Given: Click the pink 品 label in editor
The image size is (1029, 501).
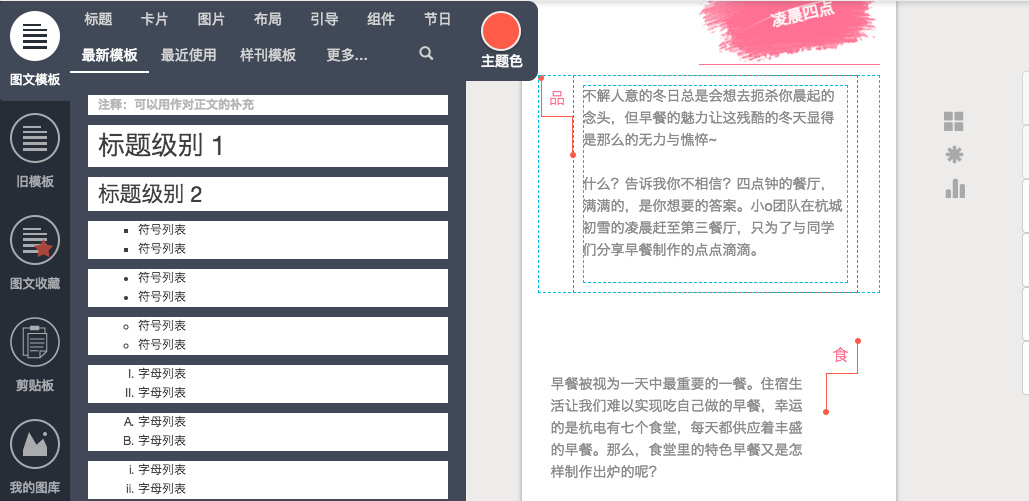Looking at the screenshot, I should tap(556, 98).
